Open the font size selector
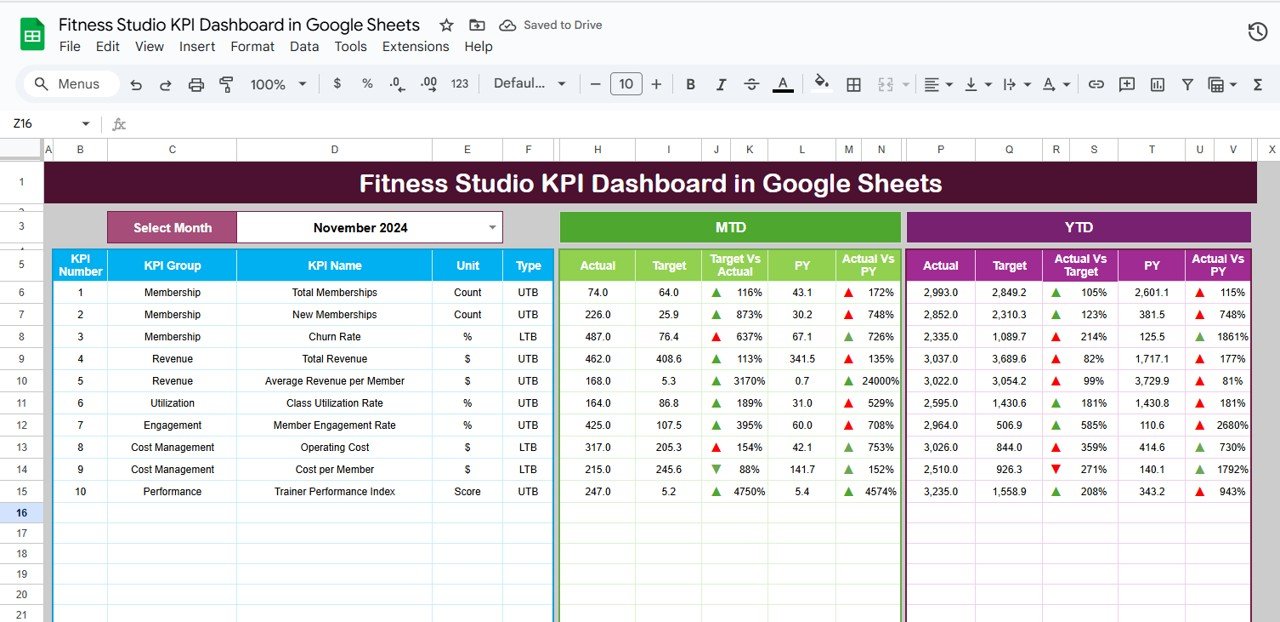 tap(627, 84)
